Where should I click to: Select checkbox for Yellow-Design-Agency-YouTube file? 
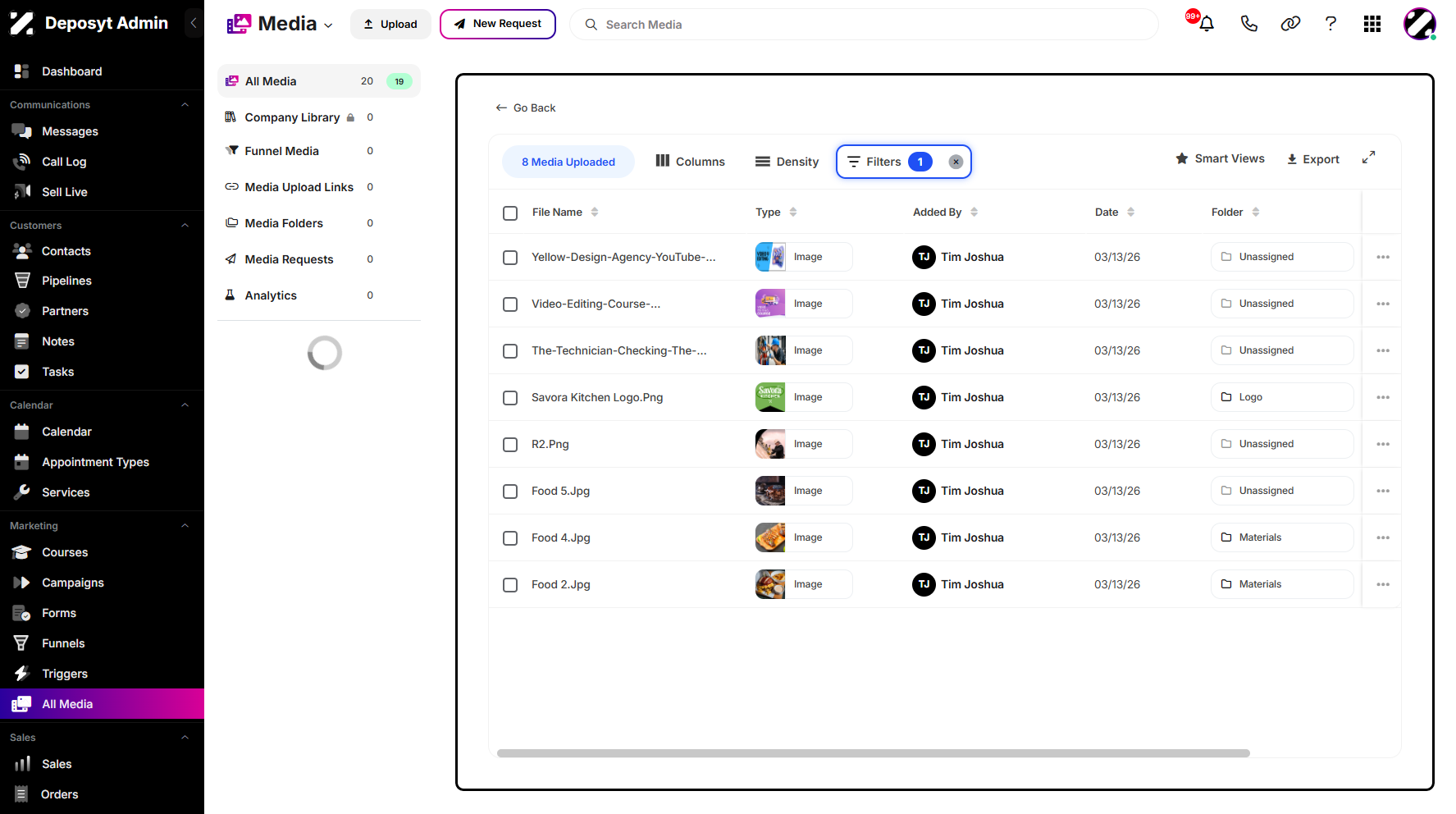(x=510, y=257)
